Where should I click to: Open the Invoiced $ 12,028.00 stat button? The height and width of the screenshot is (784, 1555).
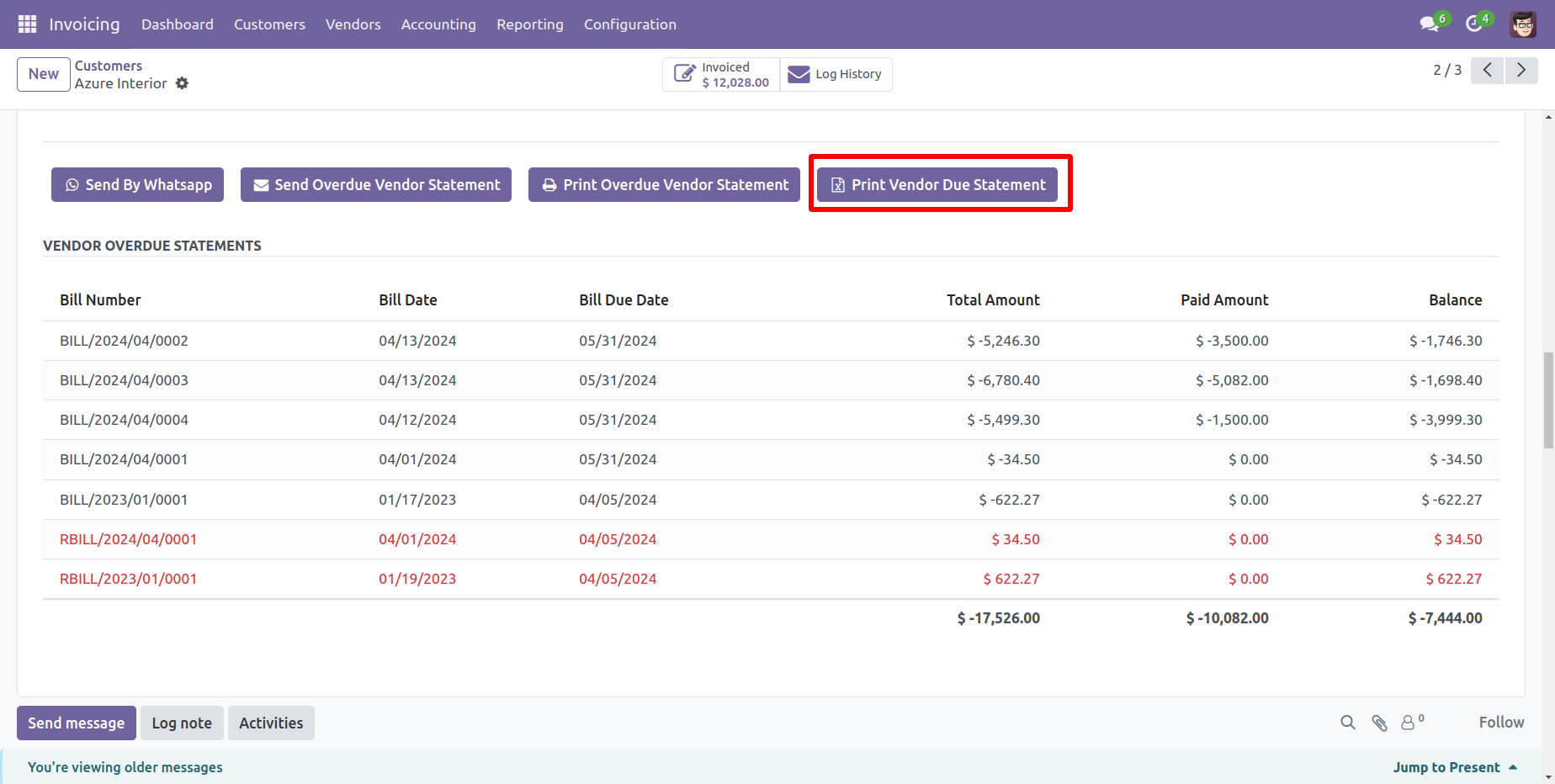[722, 75]
